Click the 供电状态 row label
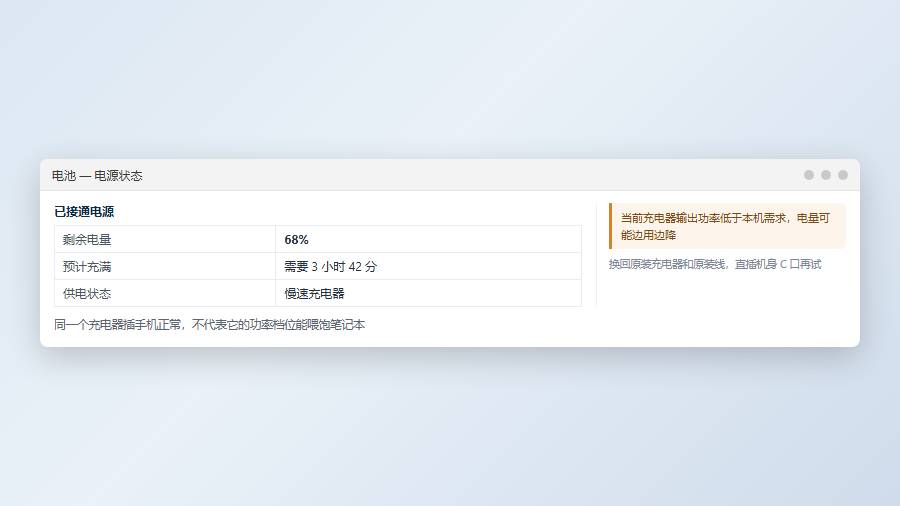Screen dimensions: 900x506 [x=87, y=293]
